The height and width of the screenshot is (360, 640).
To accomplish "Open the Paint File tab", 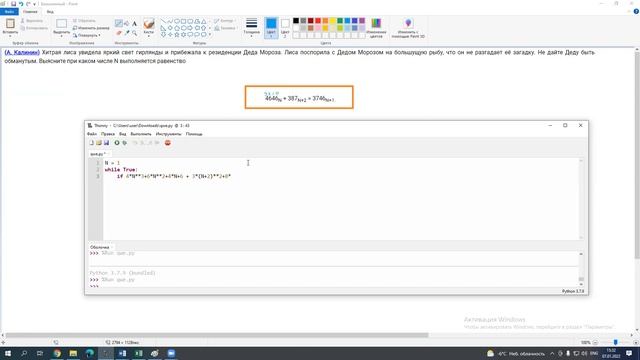I will [x=9, y=12].
